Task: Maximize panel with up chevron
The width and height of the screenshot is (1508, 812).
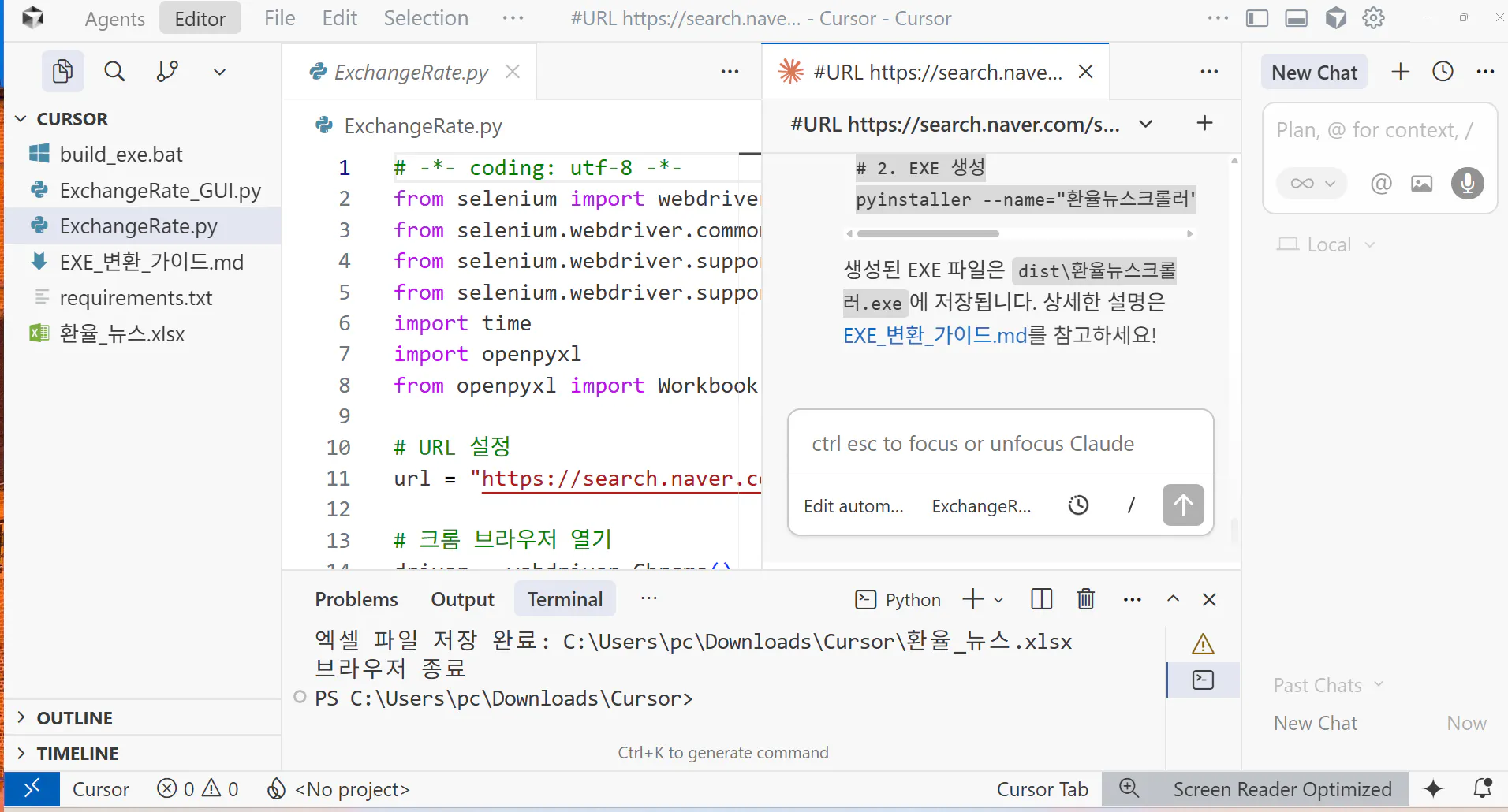Action: pyautogui.click(x=1173, y=599)
